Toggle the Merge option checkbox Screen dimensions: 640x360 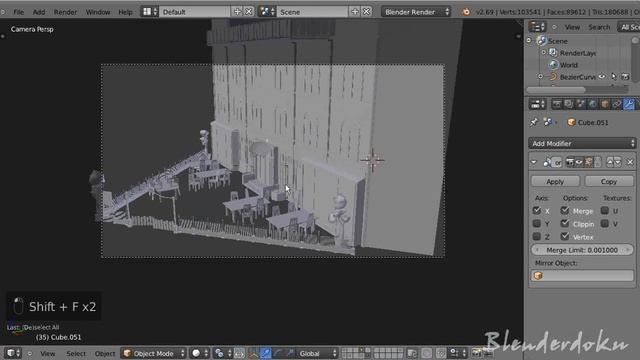[x=565, y=211]
